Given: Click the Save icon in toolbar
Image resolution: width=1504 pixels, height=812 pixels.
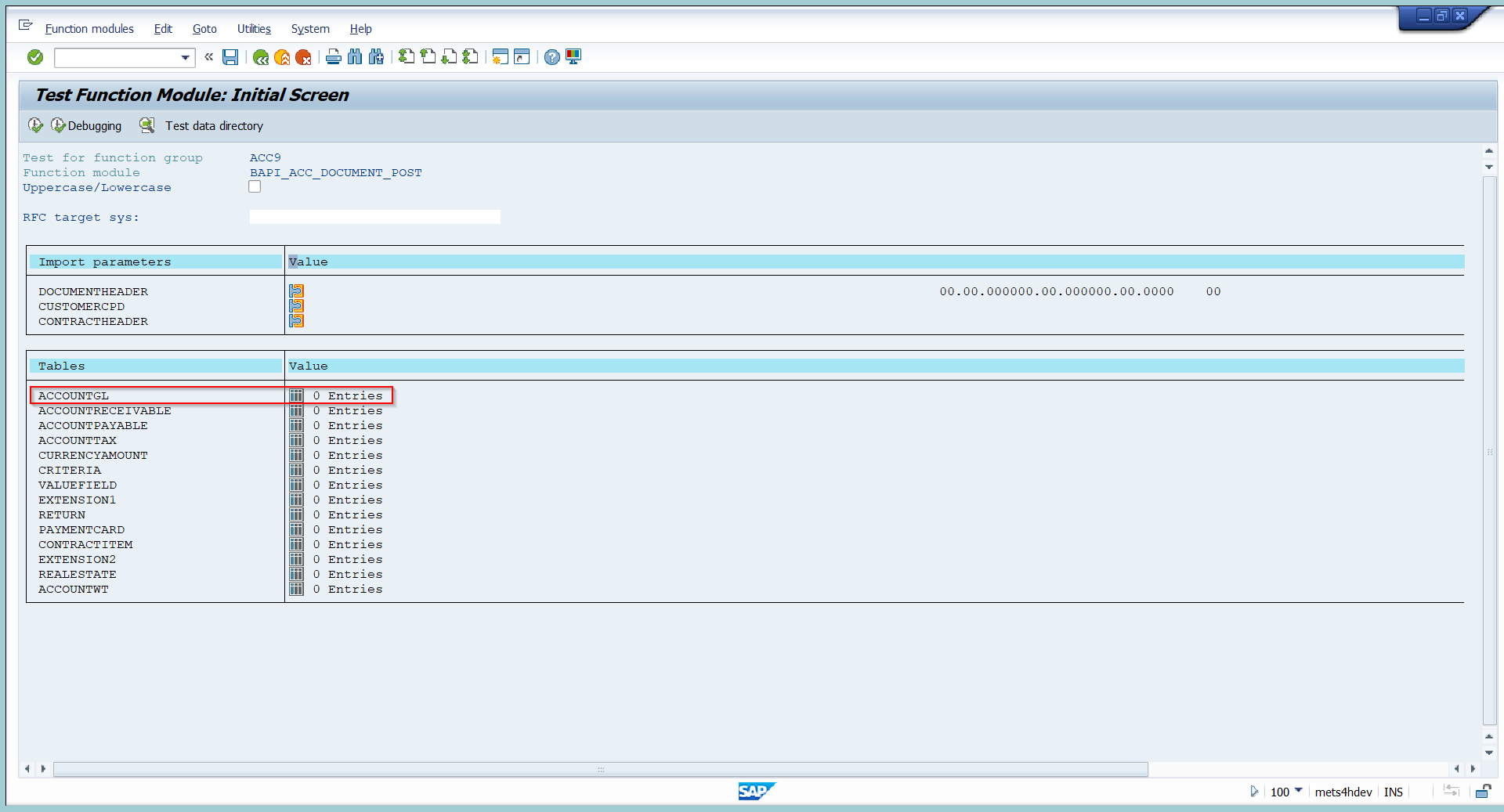Looking at the screenshot, I should point(230,57).
